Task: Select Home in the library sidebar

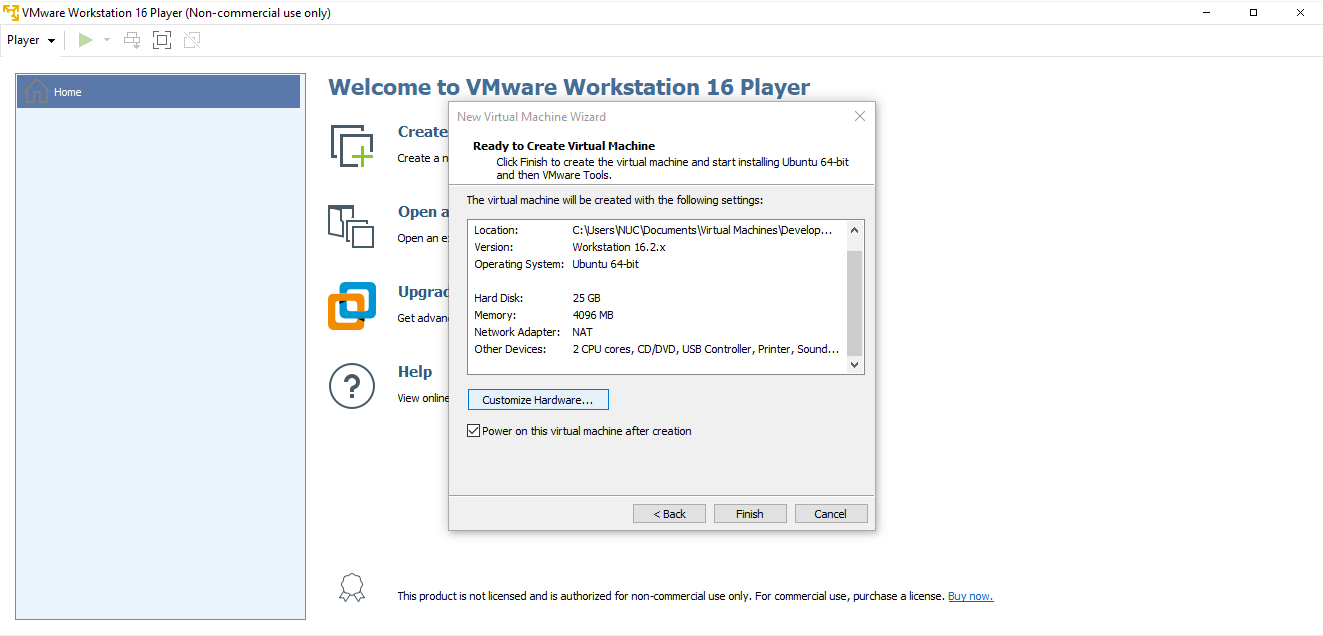Action: (158, 92)
